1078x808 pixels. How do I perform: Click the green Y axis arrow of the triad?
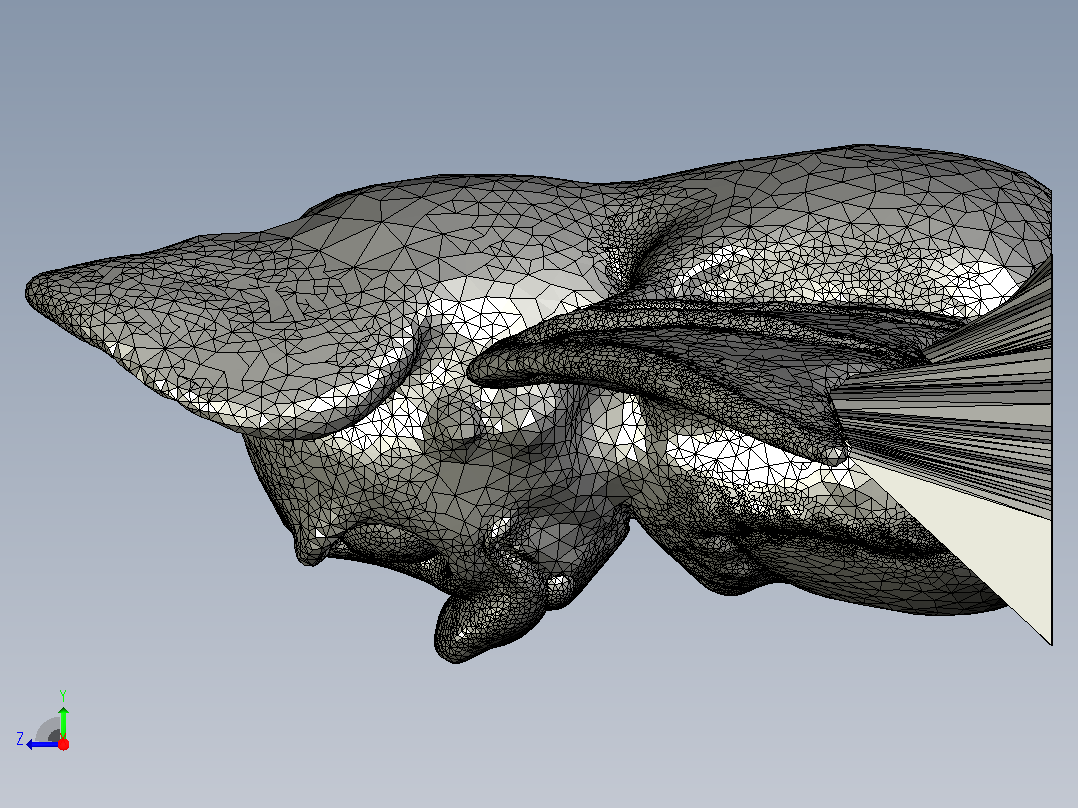pyautogui.click(x=63, y=722)
